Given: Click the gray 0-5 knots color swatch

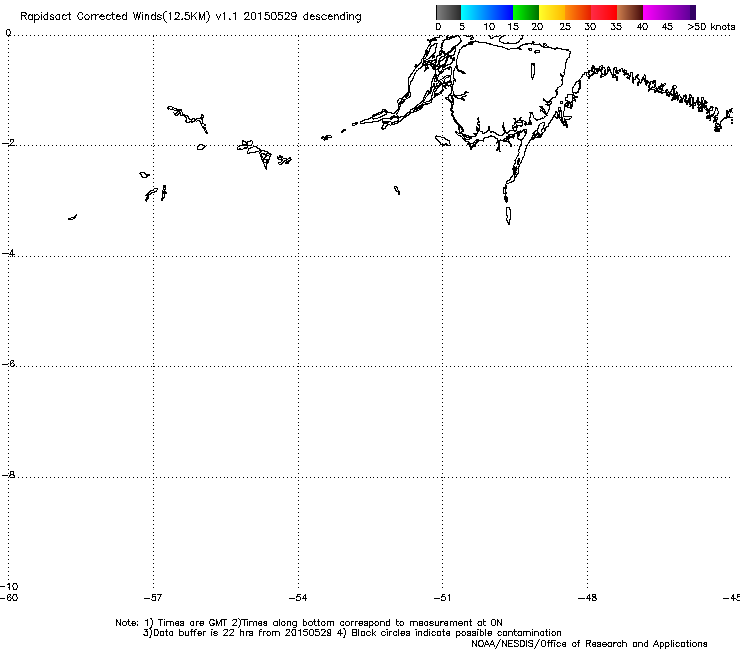Looking at the screenshot, I should (448, 12).
